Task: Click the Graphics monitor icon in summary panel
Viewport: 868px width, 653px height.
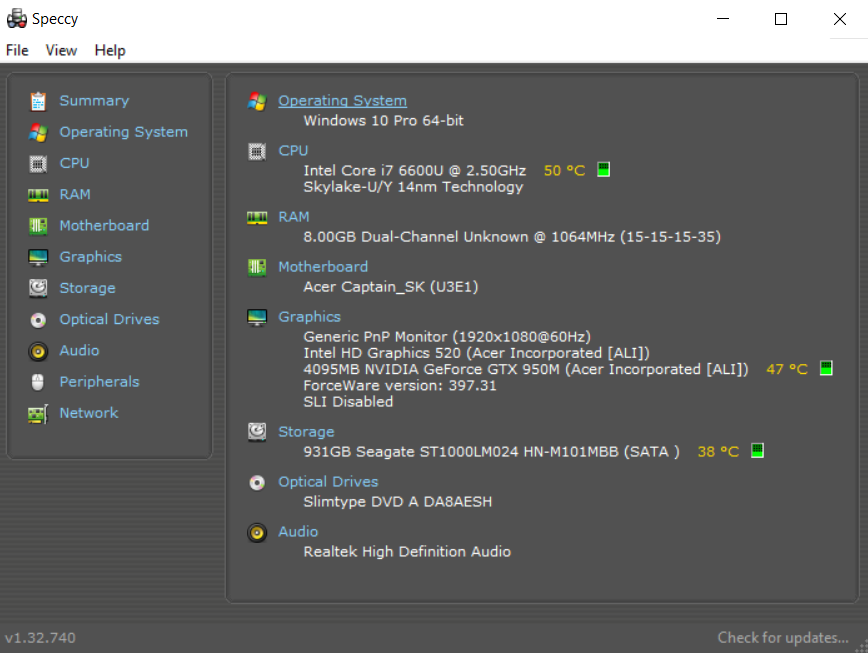Action: (x=257, y=317)
